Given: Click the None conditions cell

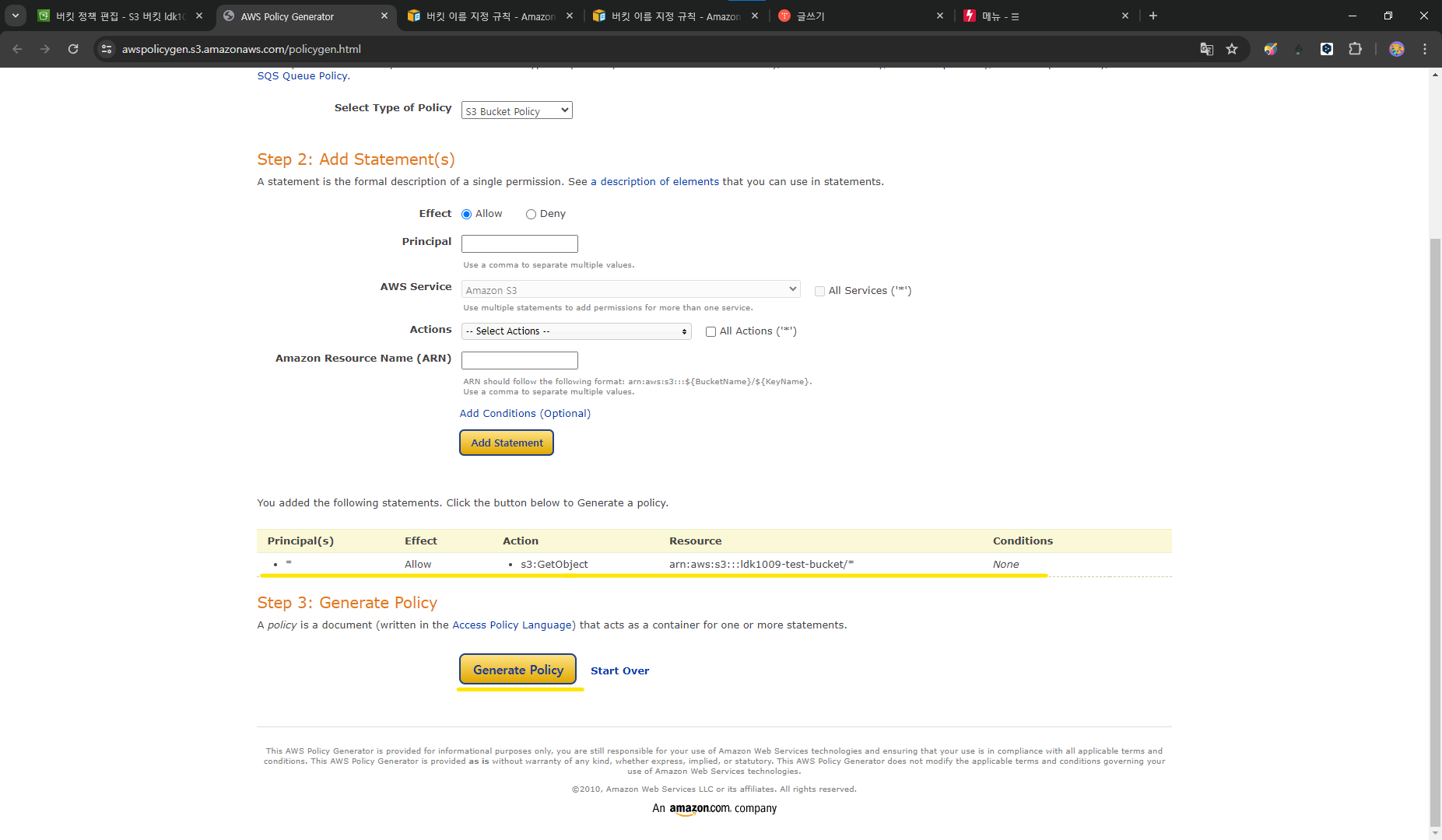Looking at the screenshot, I should point(1005,564).
